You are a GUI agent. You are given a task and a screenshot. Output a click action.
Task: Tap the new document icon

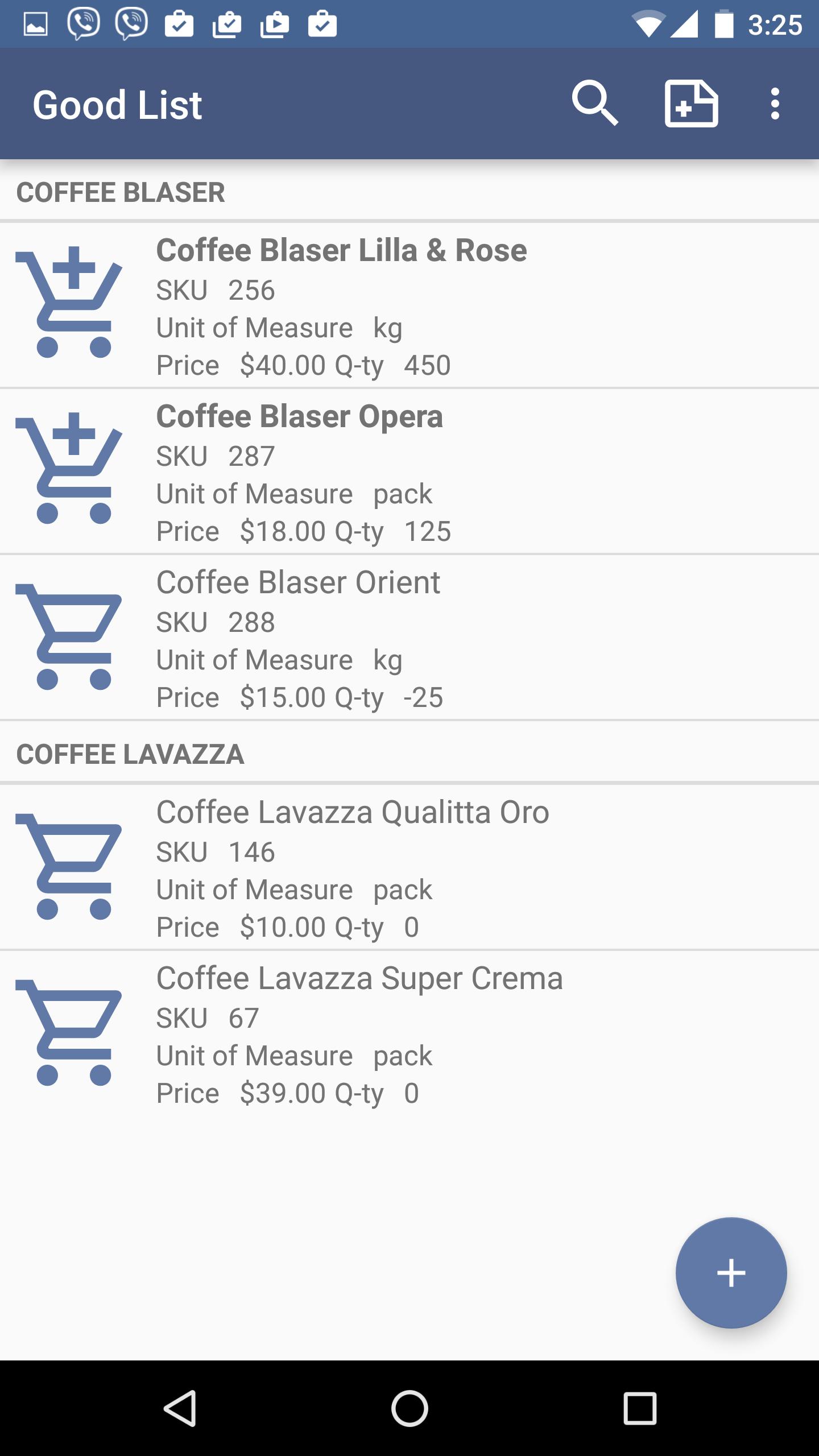click(x=691, y=104)
